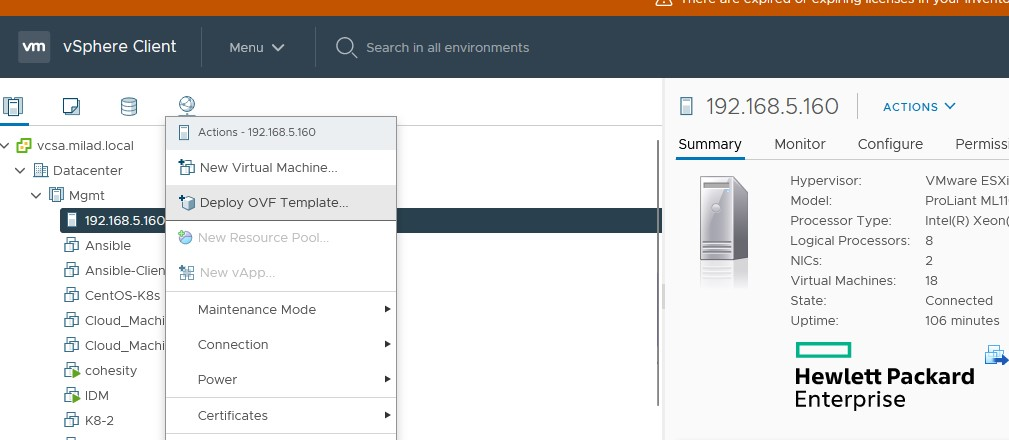Screen dimensions: 1009x440
Task: Click the CentOS-K8s VM icon
Action: tap(71, 295)
